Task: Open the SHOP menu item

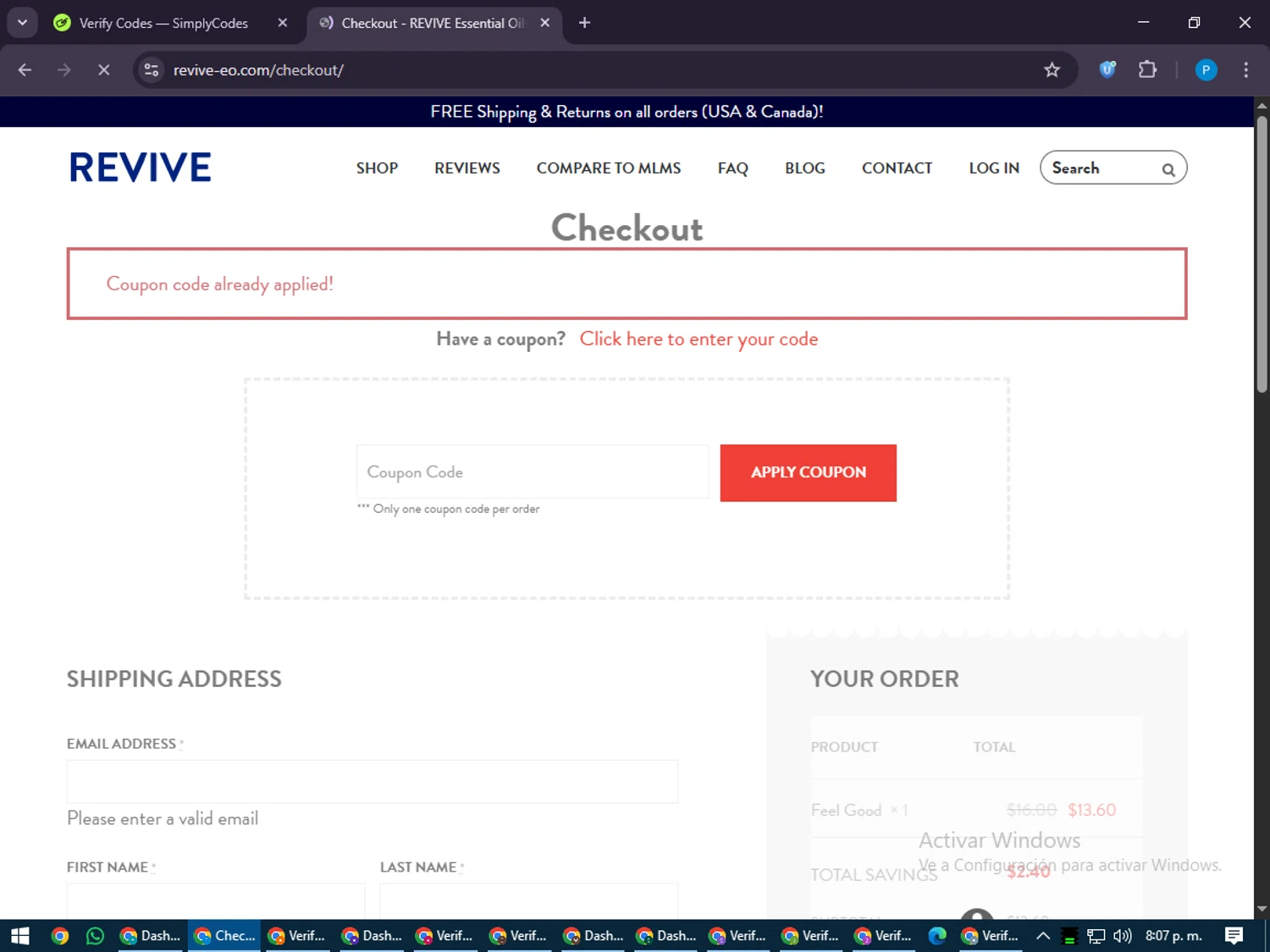Action: click(377, 168)
